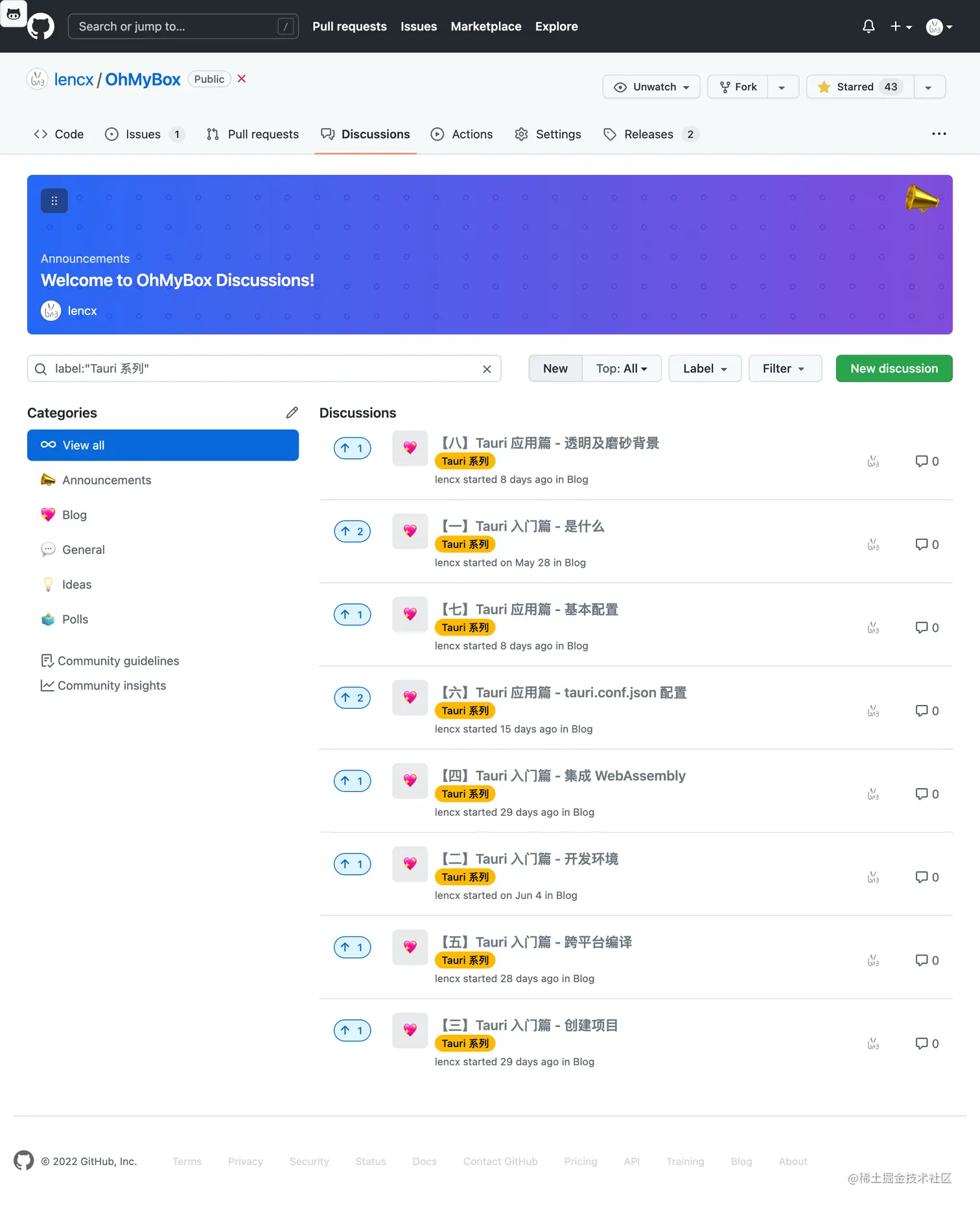Screen dimensions: 980x1213
Task: Open the Filter dropdown
Action: [x=785, y=369]
